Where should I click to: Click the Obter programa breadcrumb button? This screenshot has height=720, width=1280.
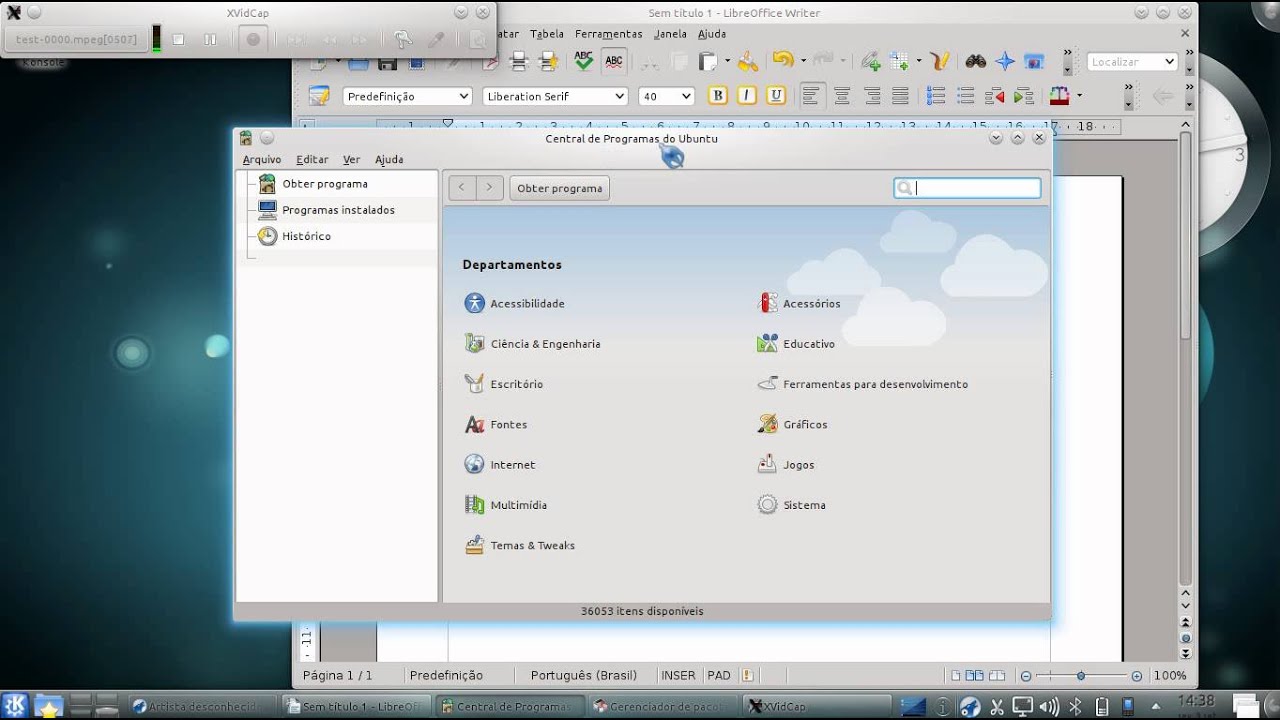pos(560,188)
